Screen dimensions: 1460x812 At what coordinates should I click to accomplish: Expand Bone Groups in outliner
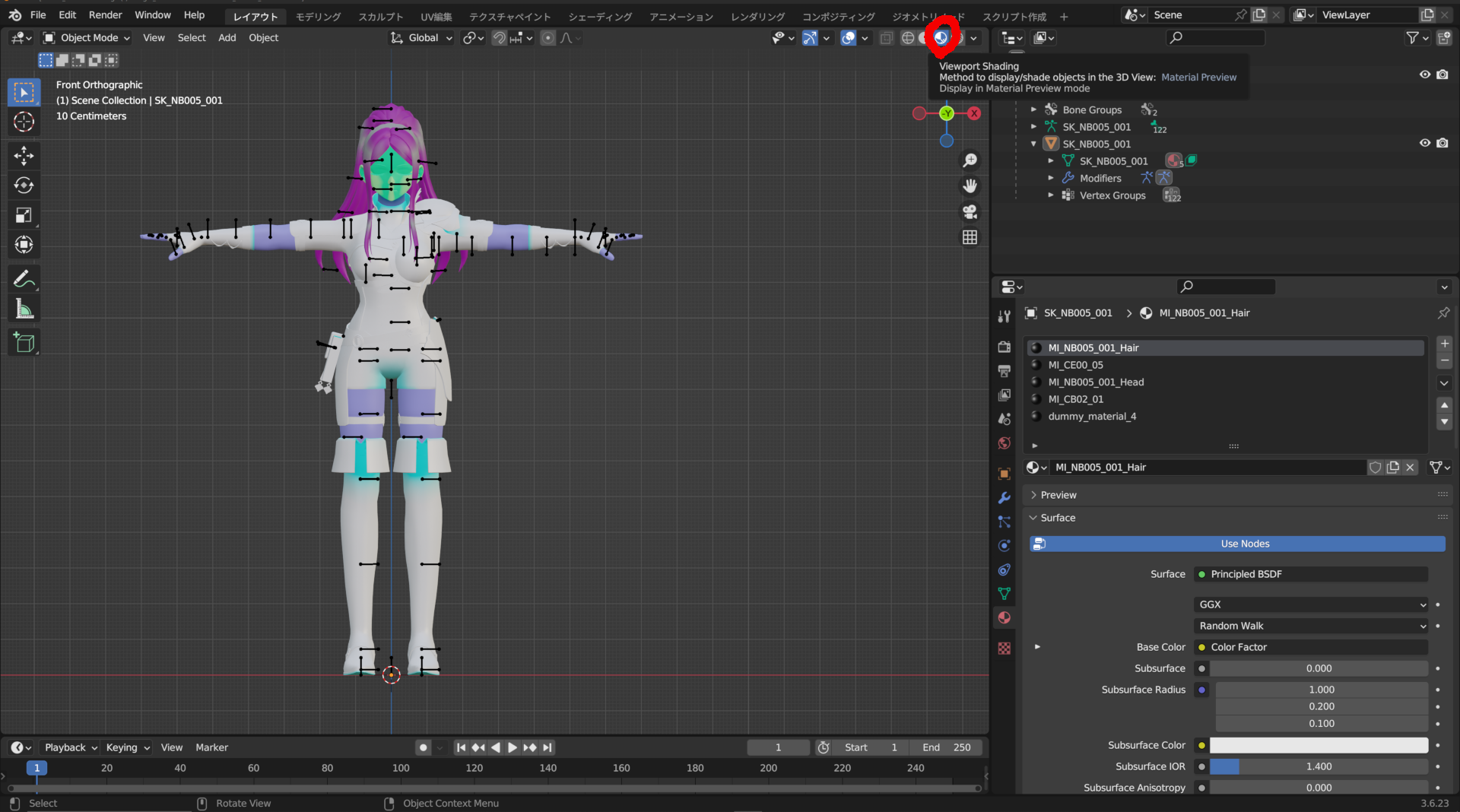tap(1033, 110)
